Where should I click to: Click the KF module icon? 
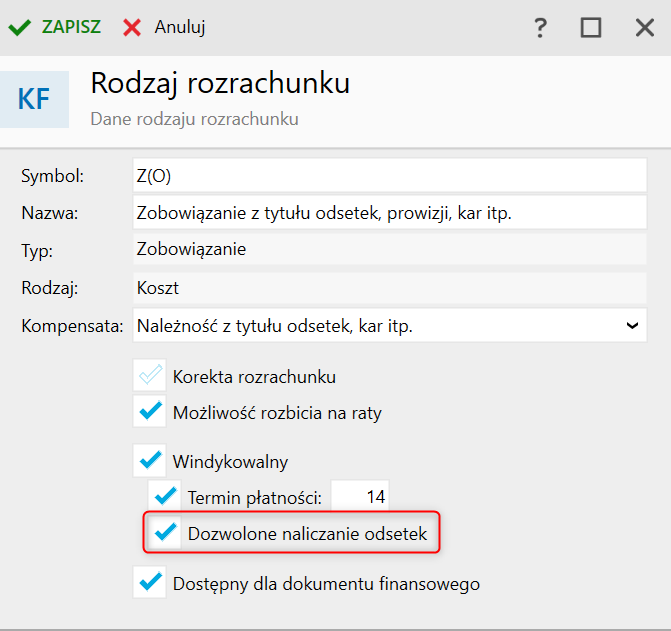click(34, 99)
